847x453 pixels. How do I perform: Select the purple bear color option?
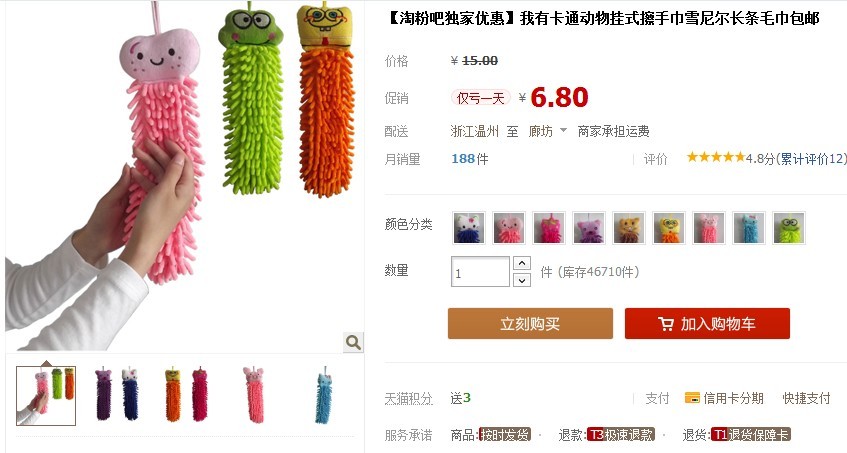[588, 228]
